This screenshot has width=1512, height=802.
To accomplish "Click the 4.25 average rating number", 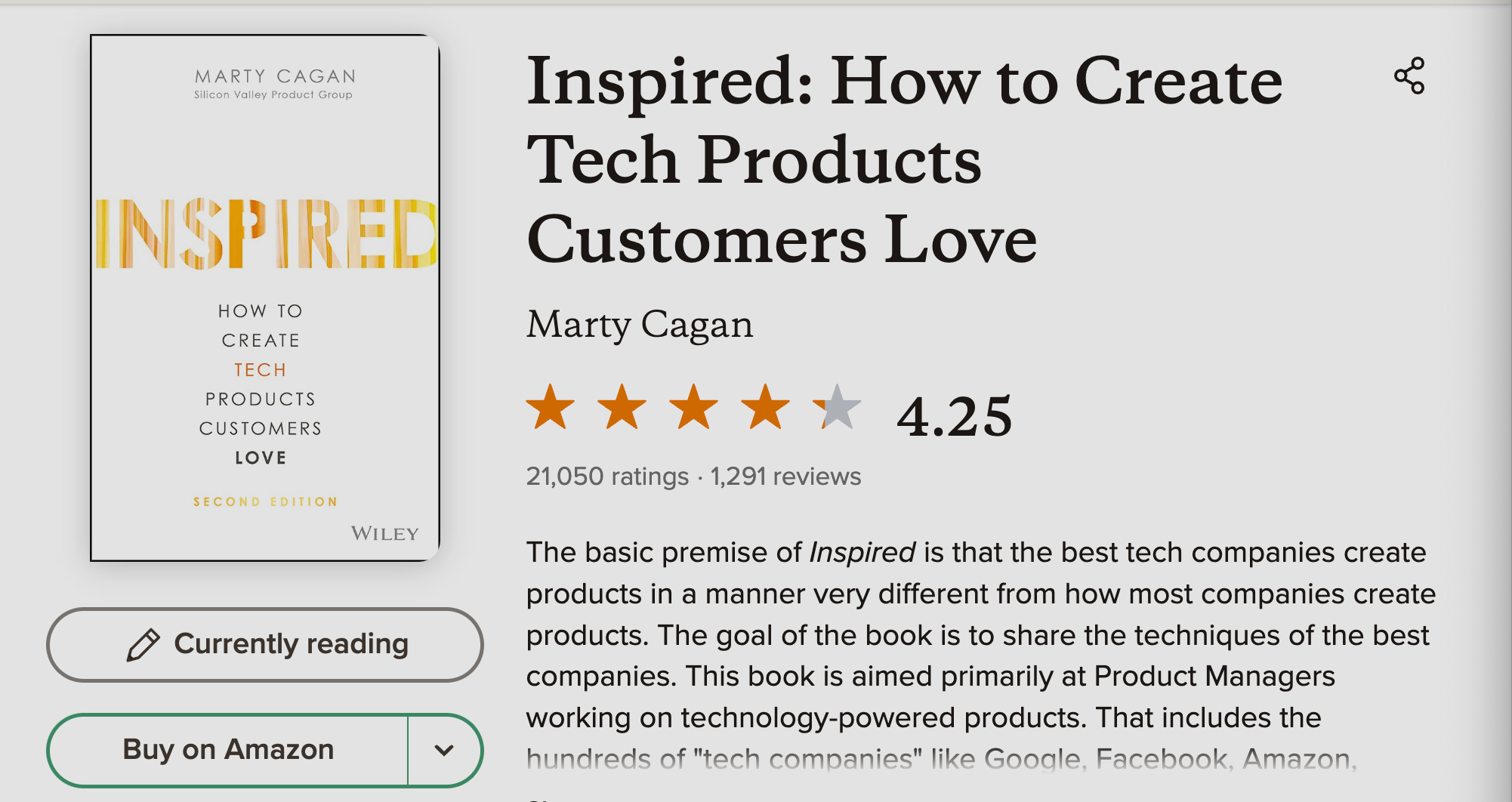I will click(x=954, y=416).
